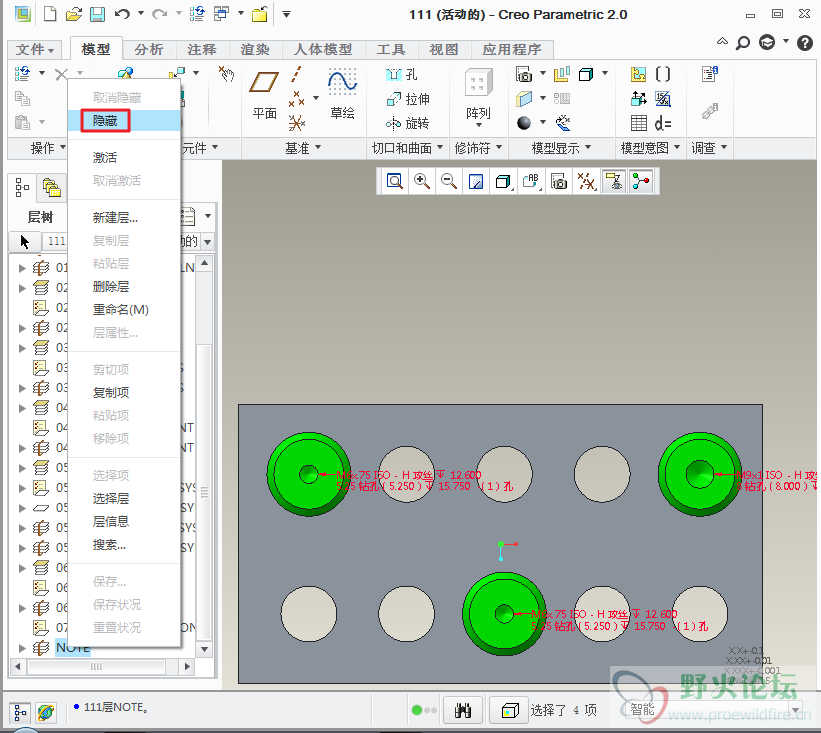The image size is (821, 733).
Task: Click the Zoom In magnifier icon
Action: 421,181
